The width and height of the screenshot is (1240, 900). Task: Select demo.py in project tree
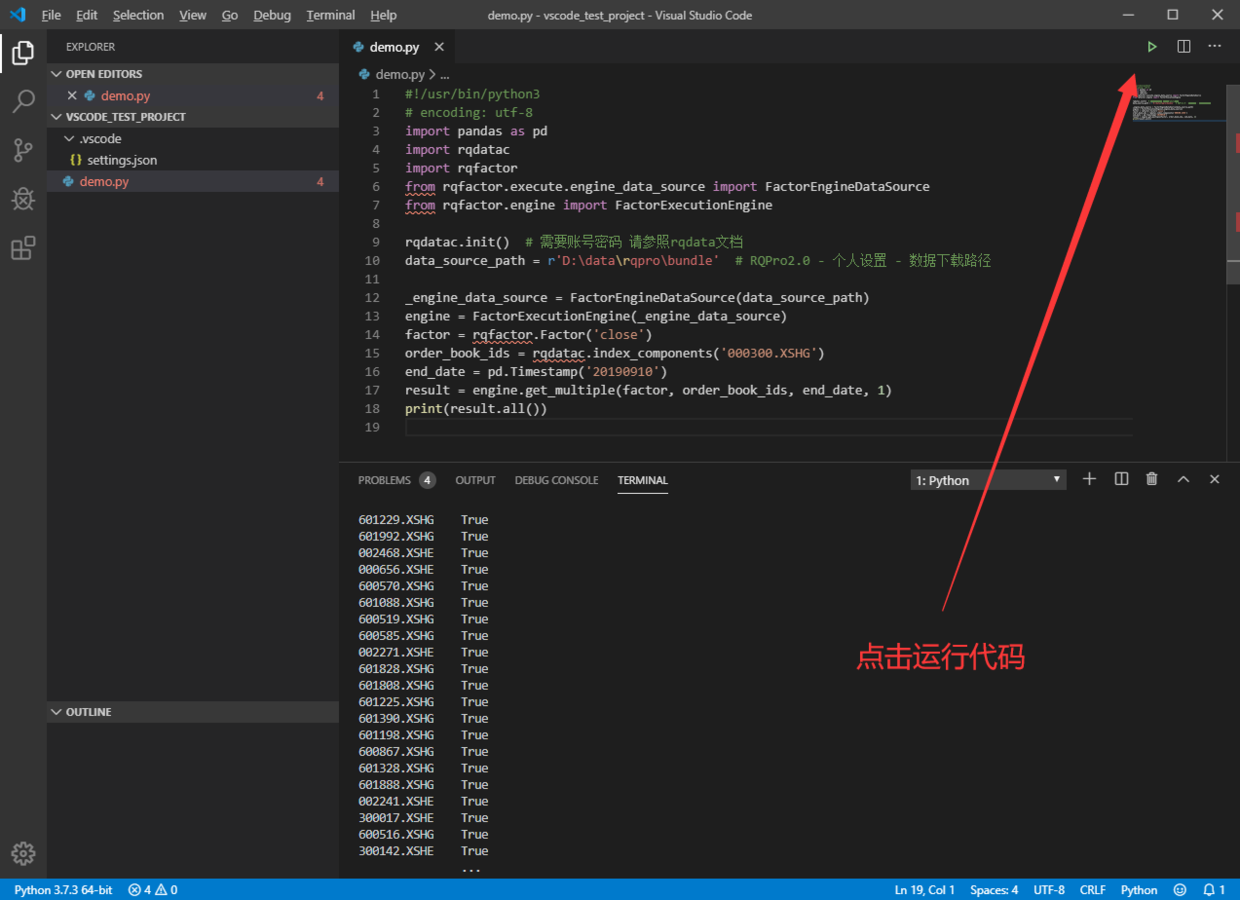point(192,182)
